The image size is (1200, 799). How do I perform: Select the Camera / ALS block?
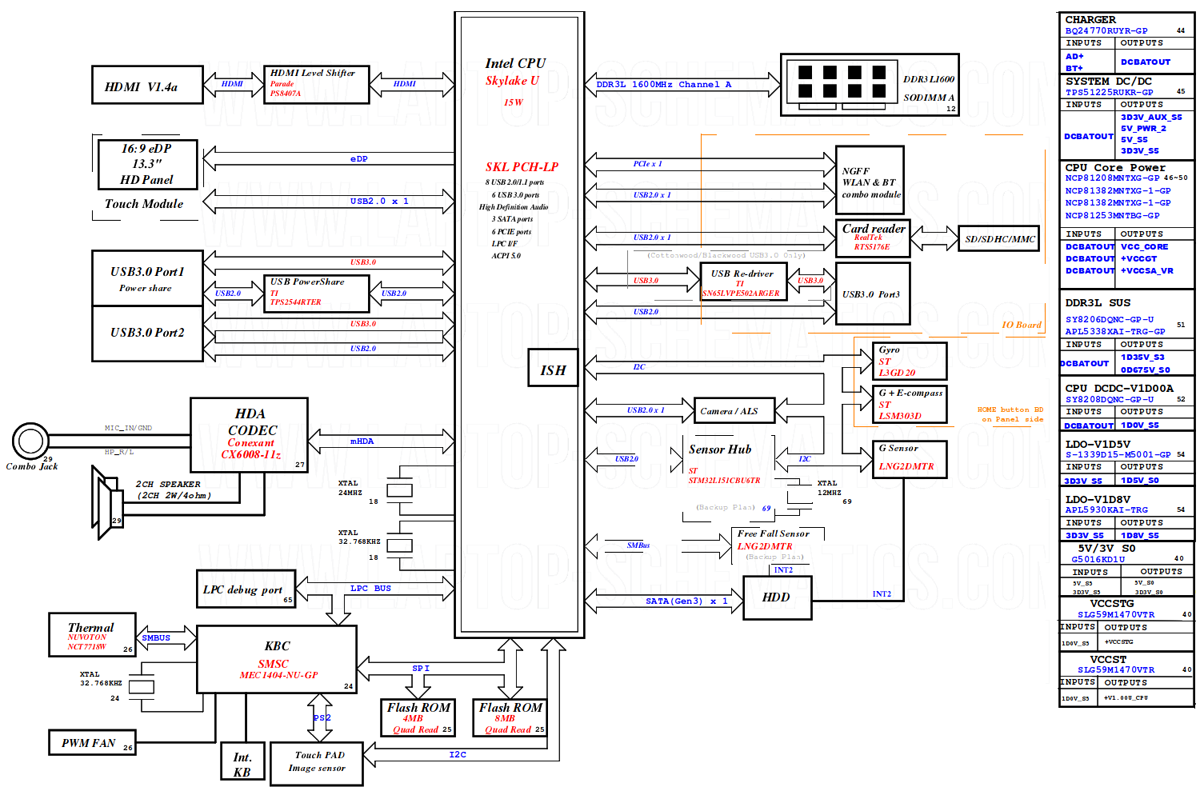[735, 410]
